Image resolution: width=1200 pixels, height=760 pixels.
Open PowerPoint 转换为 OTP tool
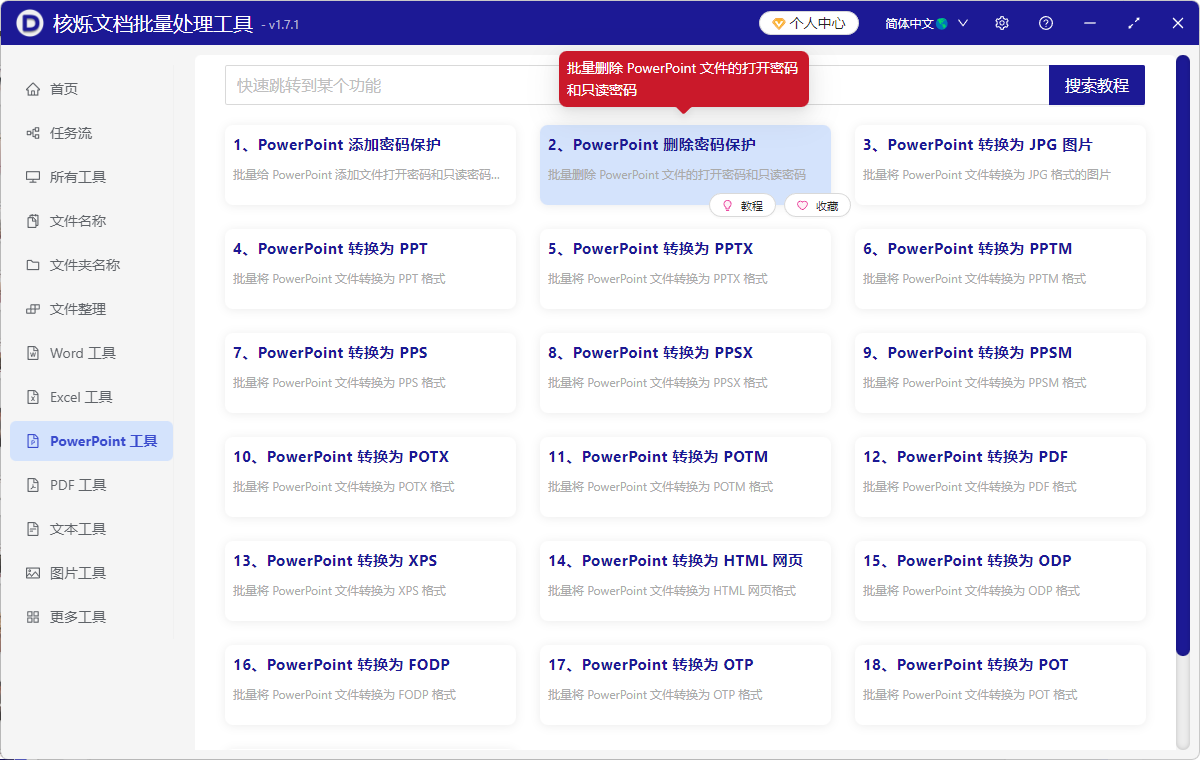point(685,685)
